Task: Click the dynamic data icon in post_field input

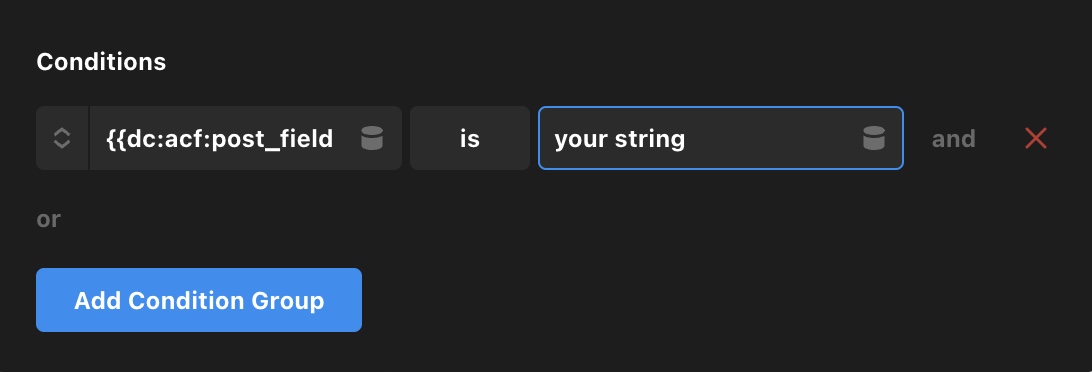Action: (x=372, y=138)
